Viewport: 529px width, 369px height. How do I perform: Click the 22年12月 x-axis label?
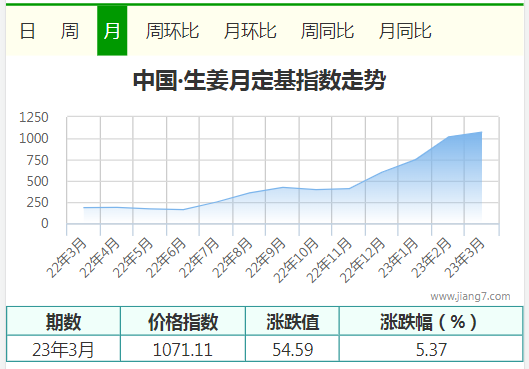pos(362,260)
